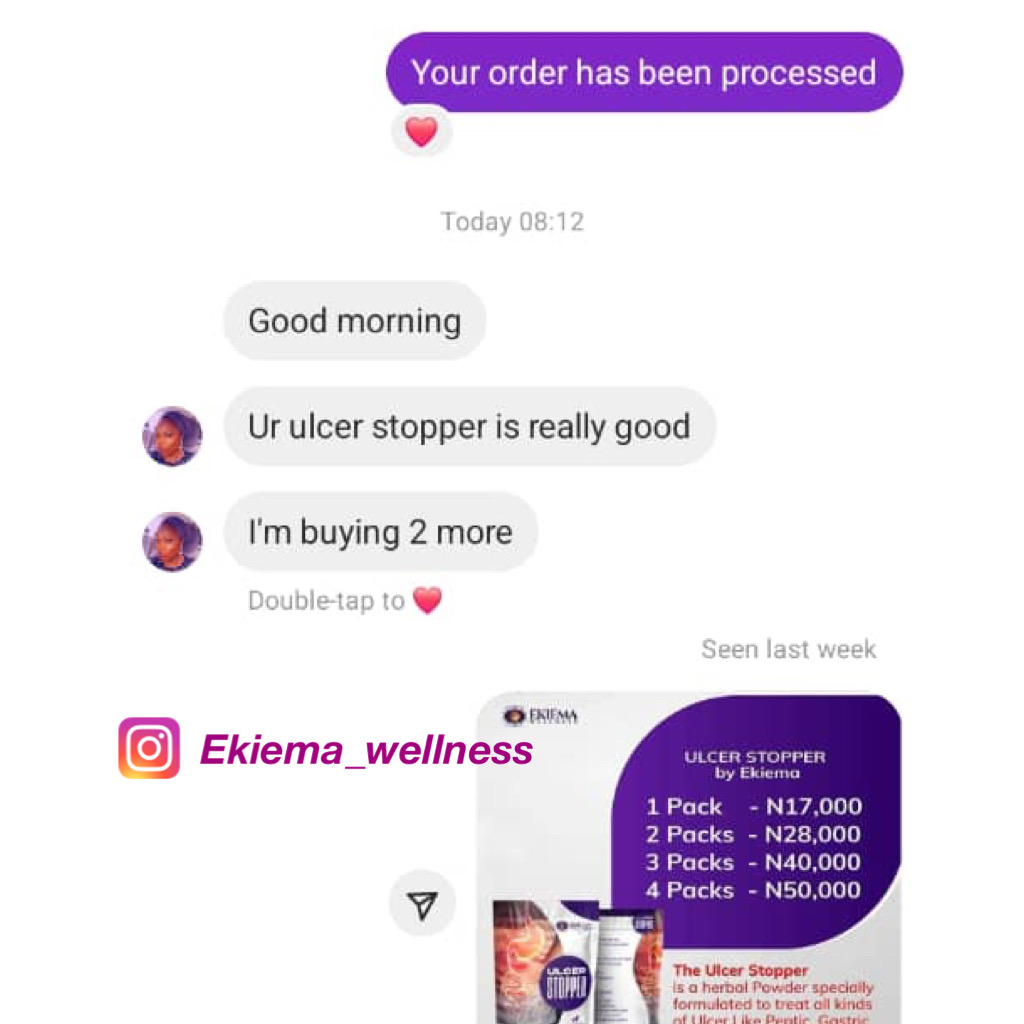Select the 'Good morning' message bubble
The image size is (1024, 1024).
click(x=355, y=321)
